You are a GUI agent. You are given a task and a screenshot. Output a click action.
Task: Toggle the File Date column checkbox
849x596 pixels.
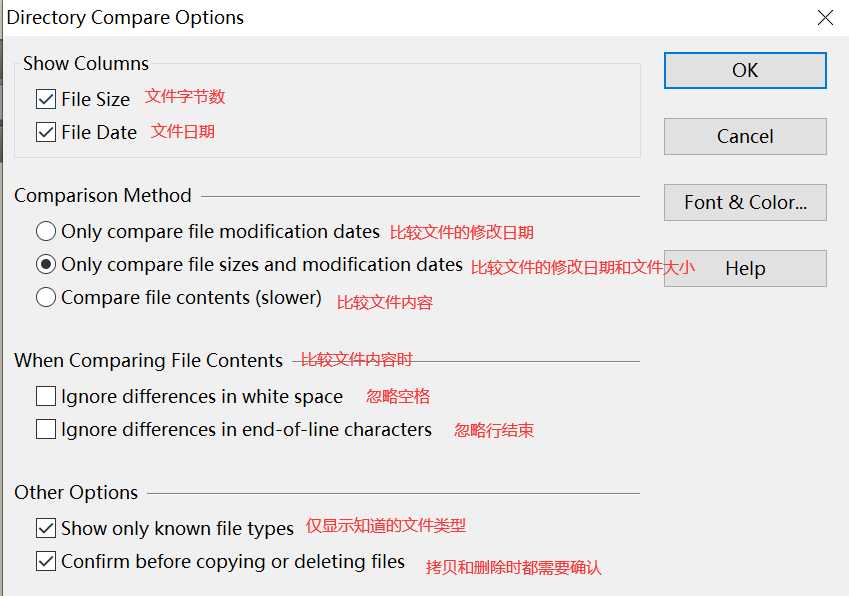tap(46, 132)
